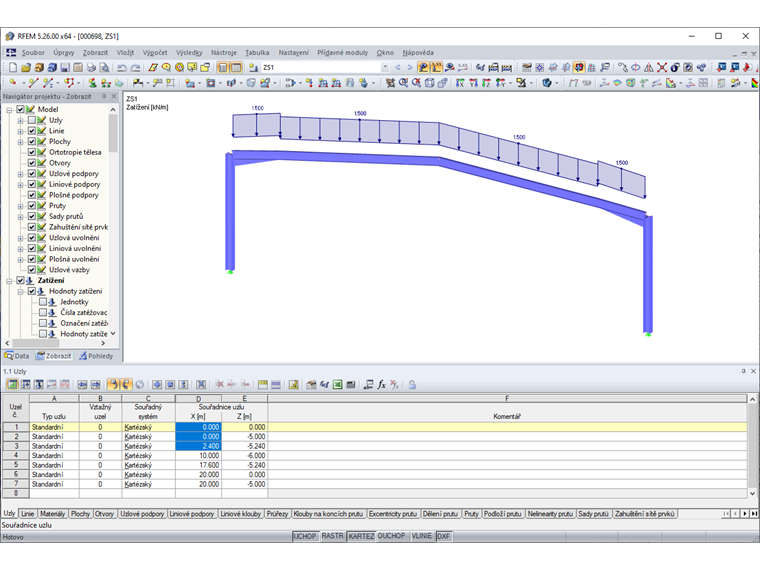Screen dimensions: 760x570
Task: Expand the Uzly tree node
Action: pyautogui.click(x=20, y=120)
